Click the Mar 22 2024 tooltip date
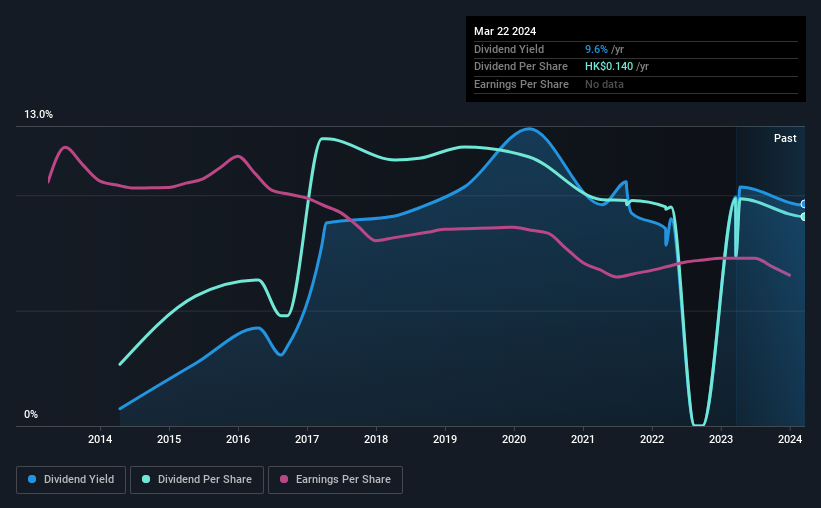 point(505,31)
